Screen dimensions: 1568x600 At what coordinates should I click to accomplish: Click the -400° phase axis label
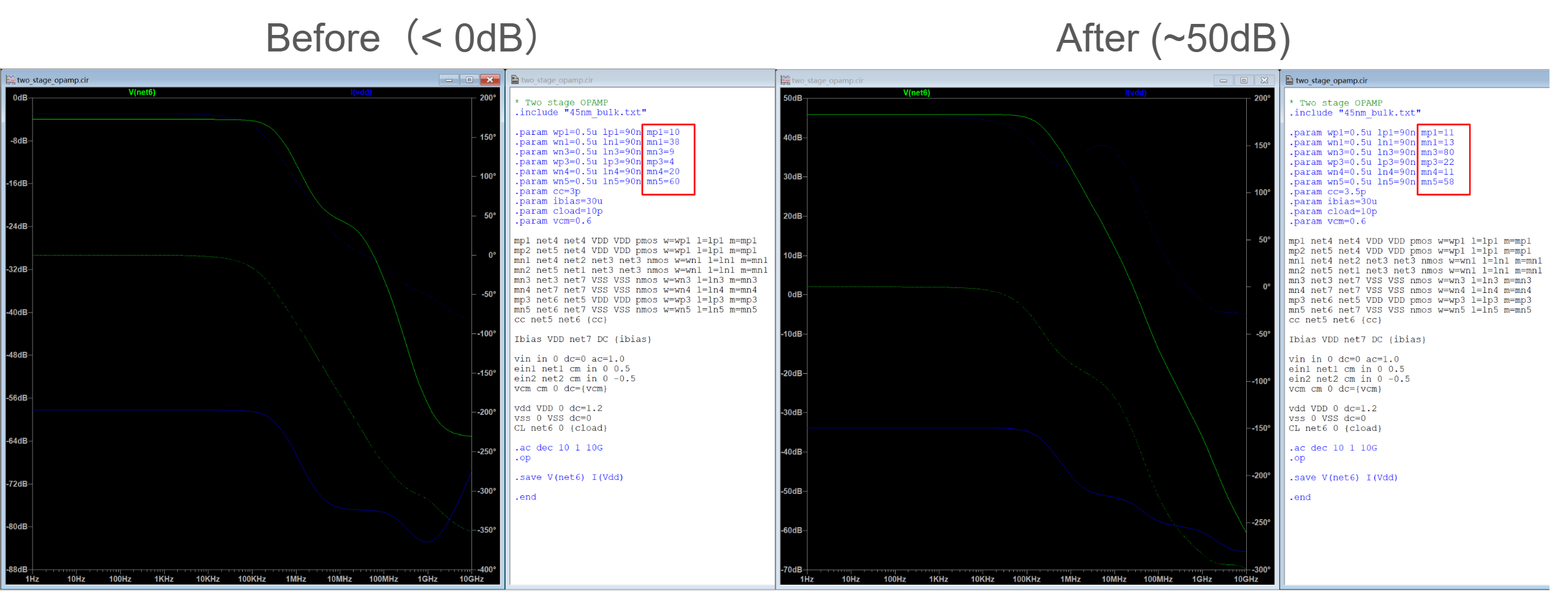487,570
